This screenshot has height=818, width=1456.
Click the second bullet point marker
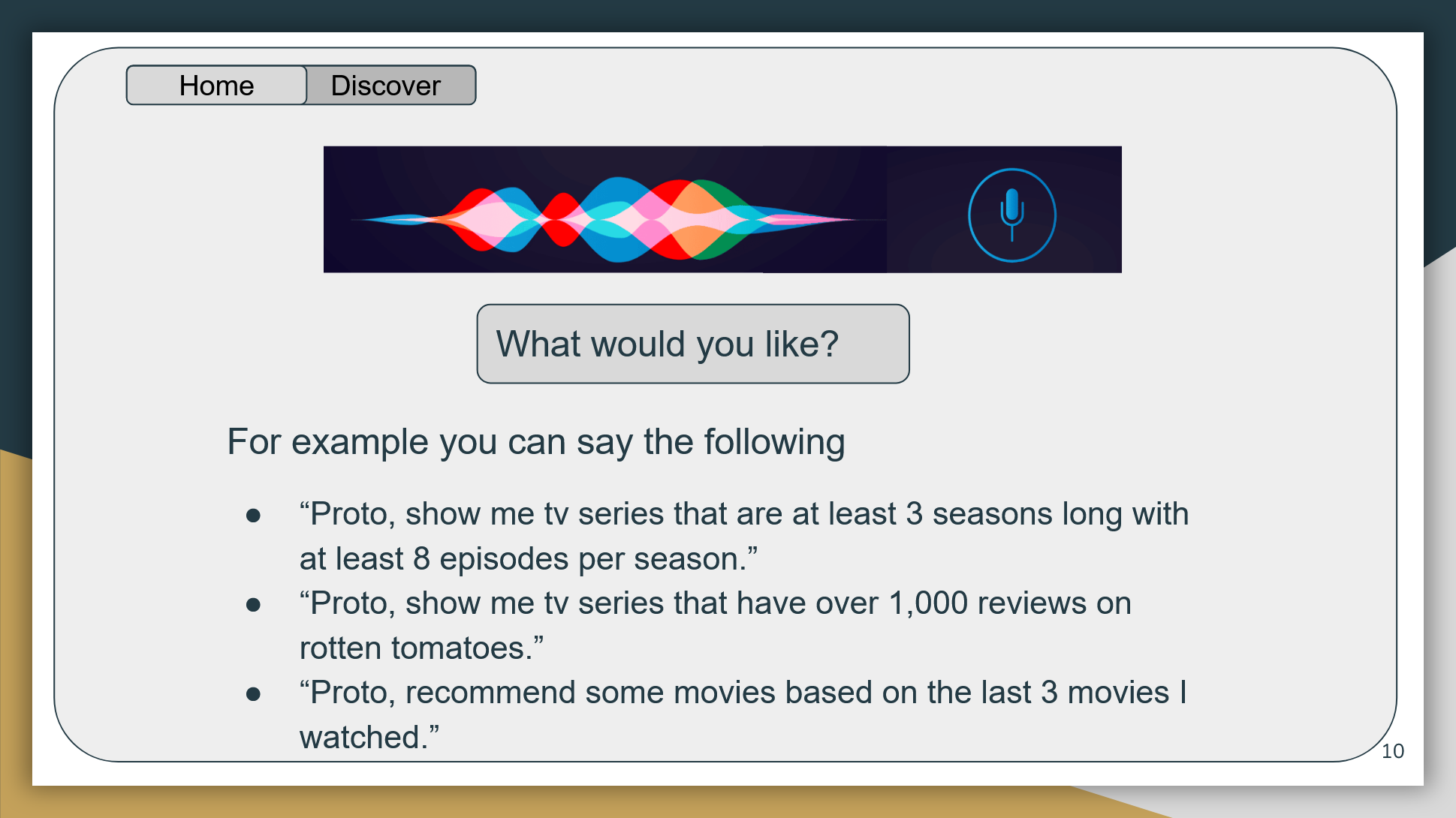(x=253, y=605)
